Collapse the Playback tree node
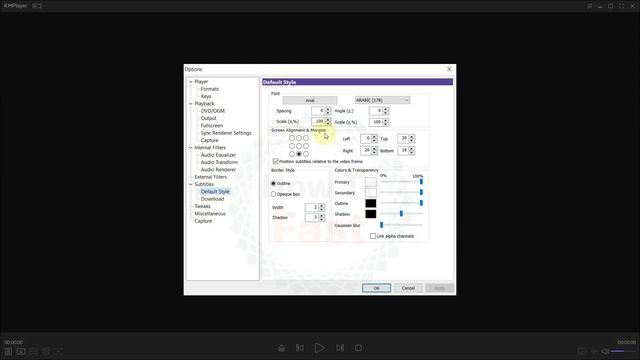 click(x=191, y=104)
